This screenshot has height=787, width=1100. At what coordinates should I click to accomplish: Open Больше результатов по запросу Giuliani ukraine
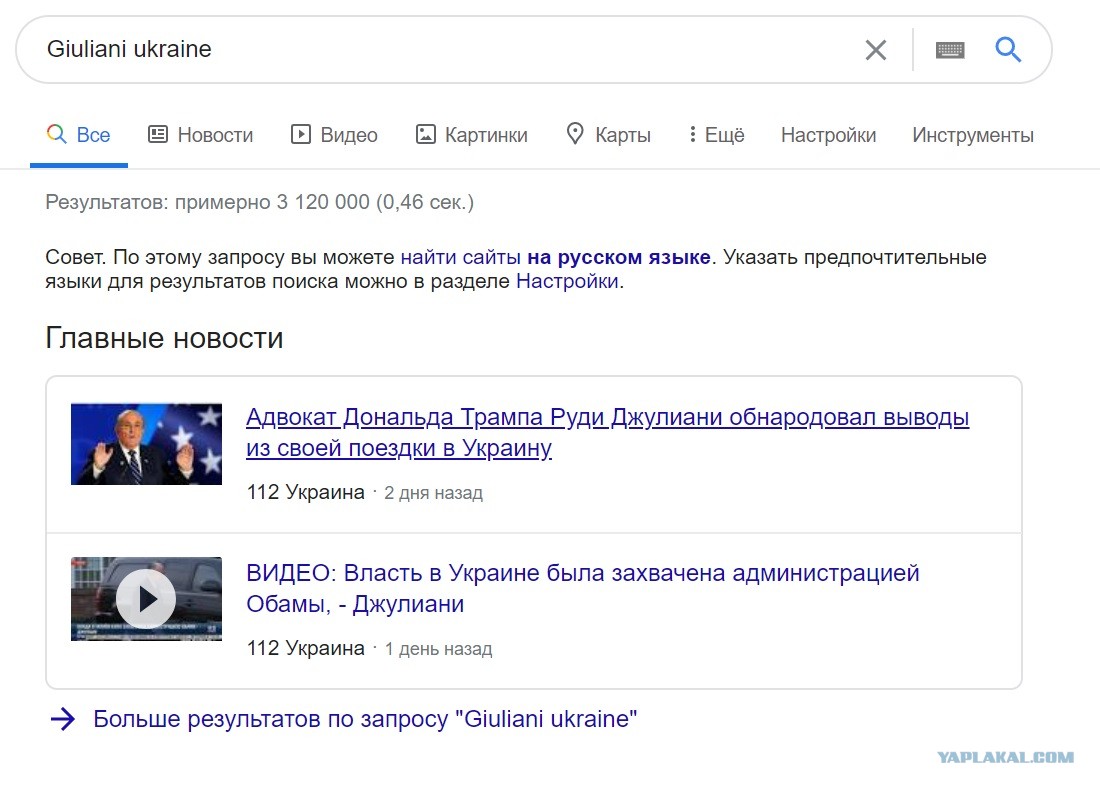pyautogui.click(x=365, y=719)
